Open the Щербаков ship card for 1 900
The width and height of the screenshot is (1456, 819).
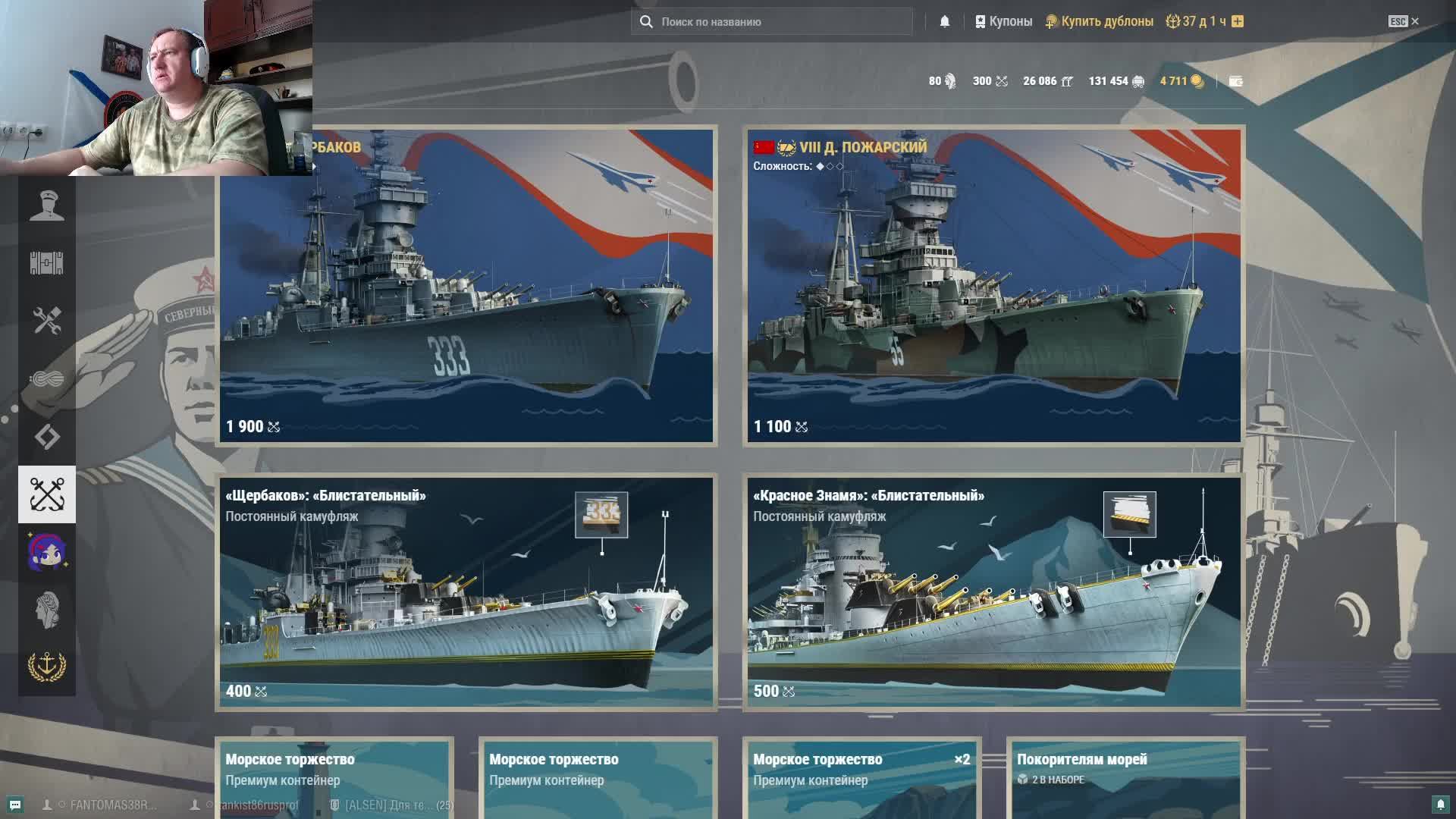click(x=466, y=285)
